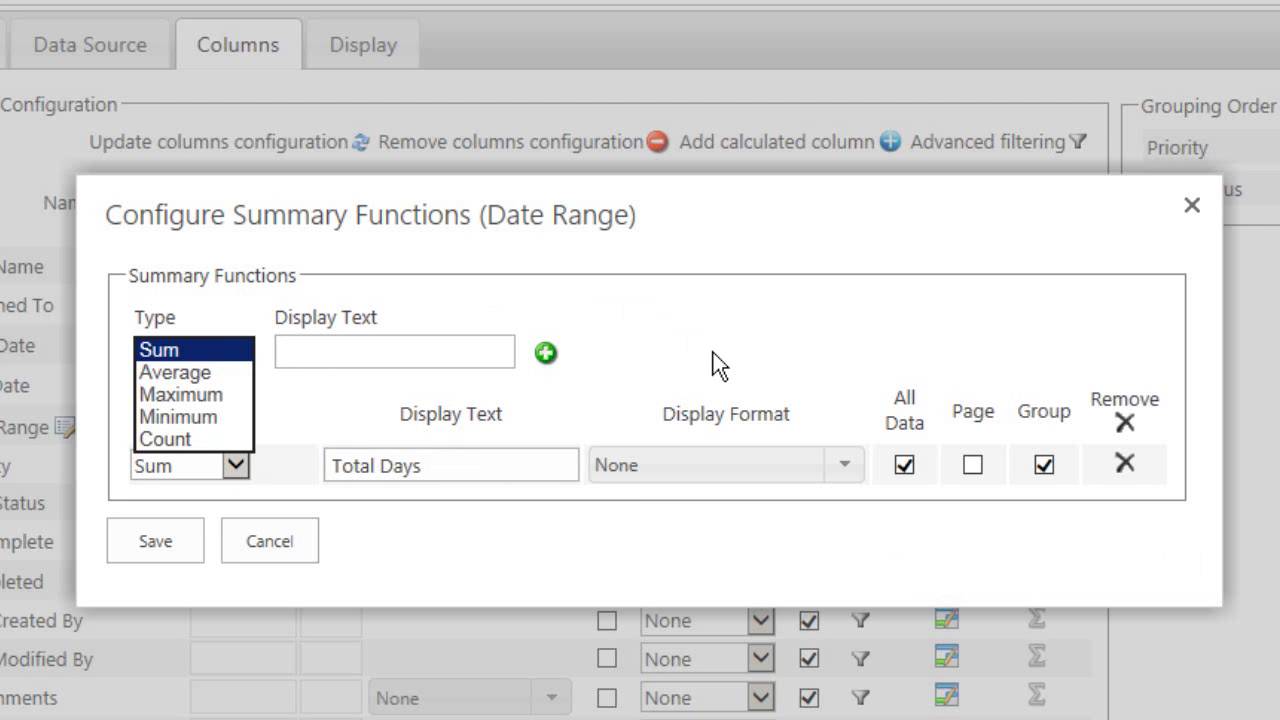Open chart formatting icon in Created By row

point(946,620)
